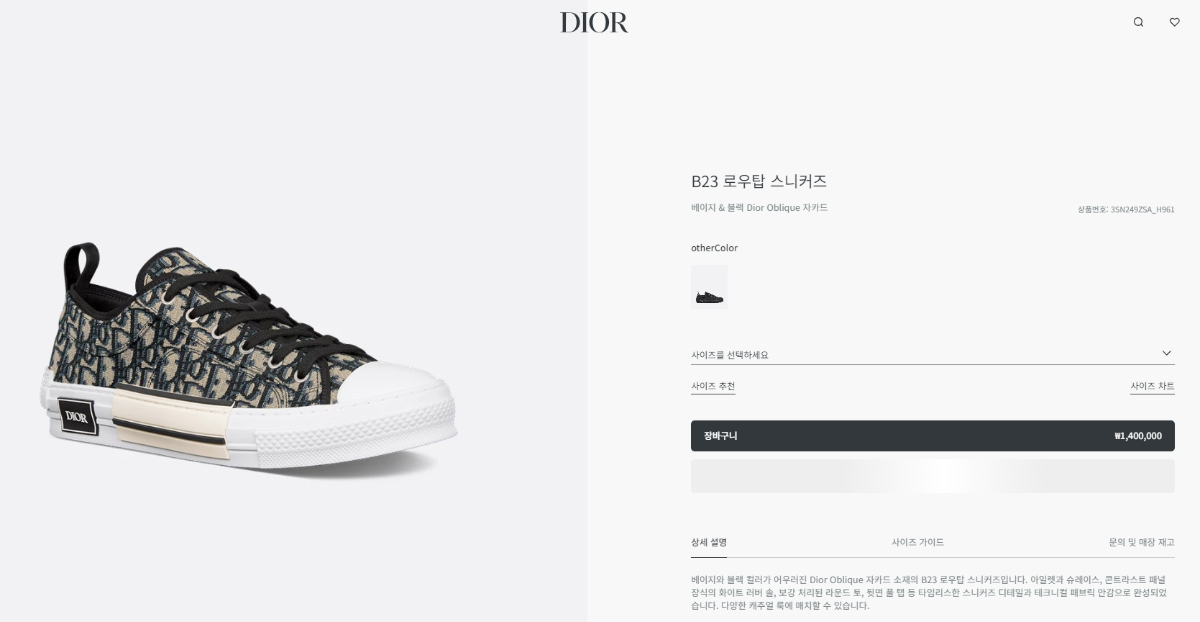Screen dimensions: 1200x622
Task: Click the size dropdown chevron arrow
Action: click(x=1166, y=353)
